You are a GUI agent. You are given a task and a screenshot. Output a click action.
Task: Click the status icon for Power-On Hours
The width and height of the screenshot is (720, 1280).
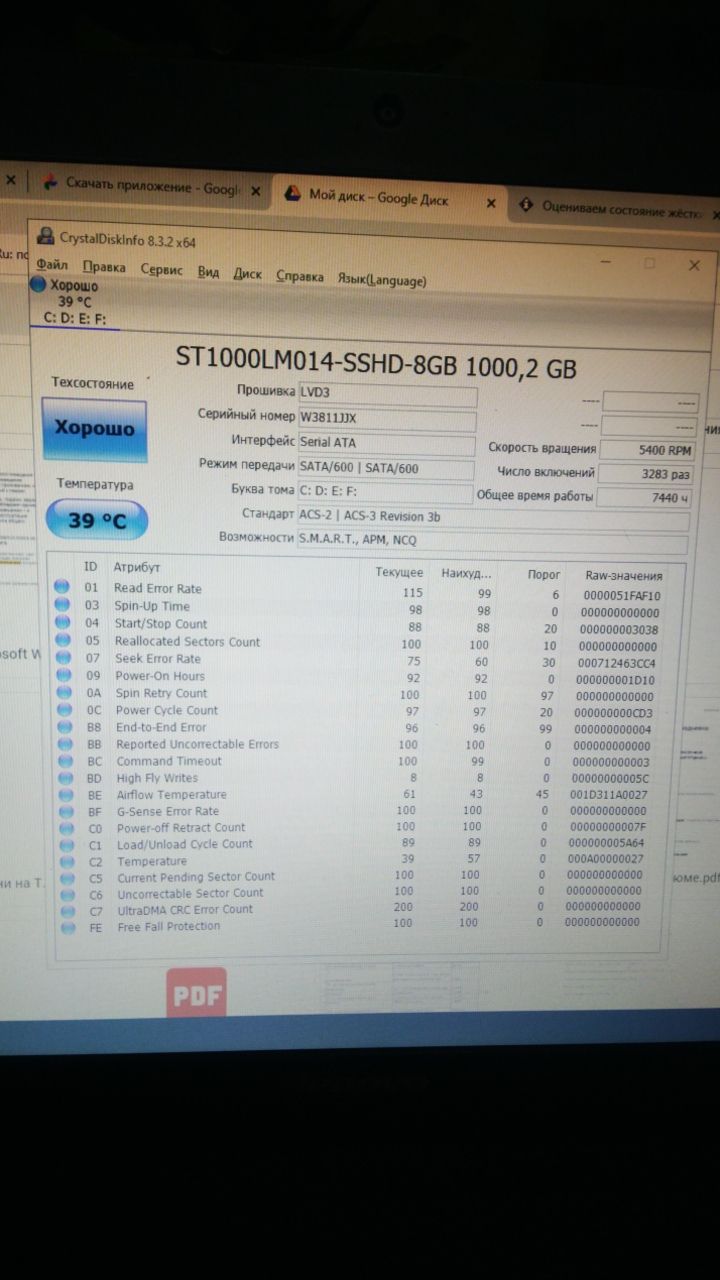(x=64, y=675)
